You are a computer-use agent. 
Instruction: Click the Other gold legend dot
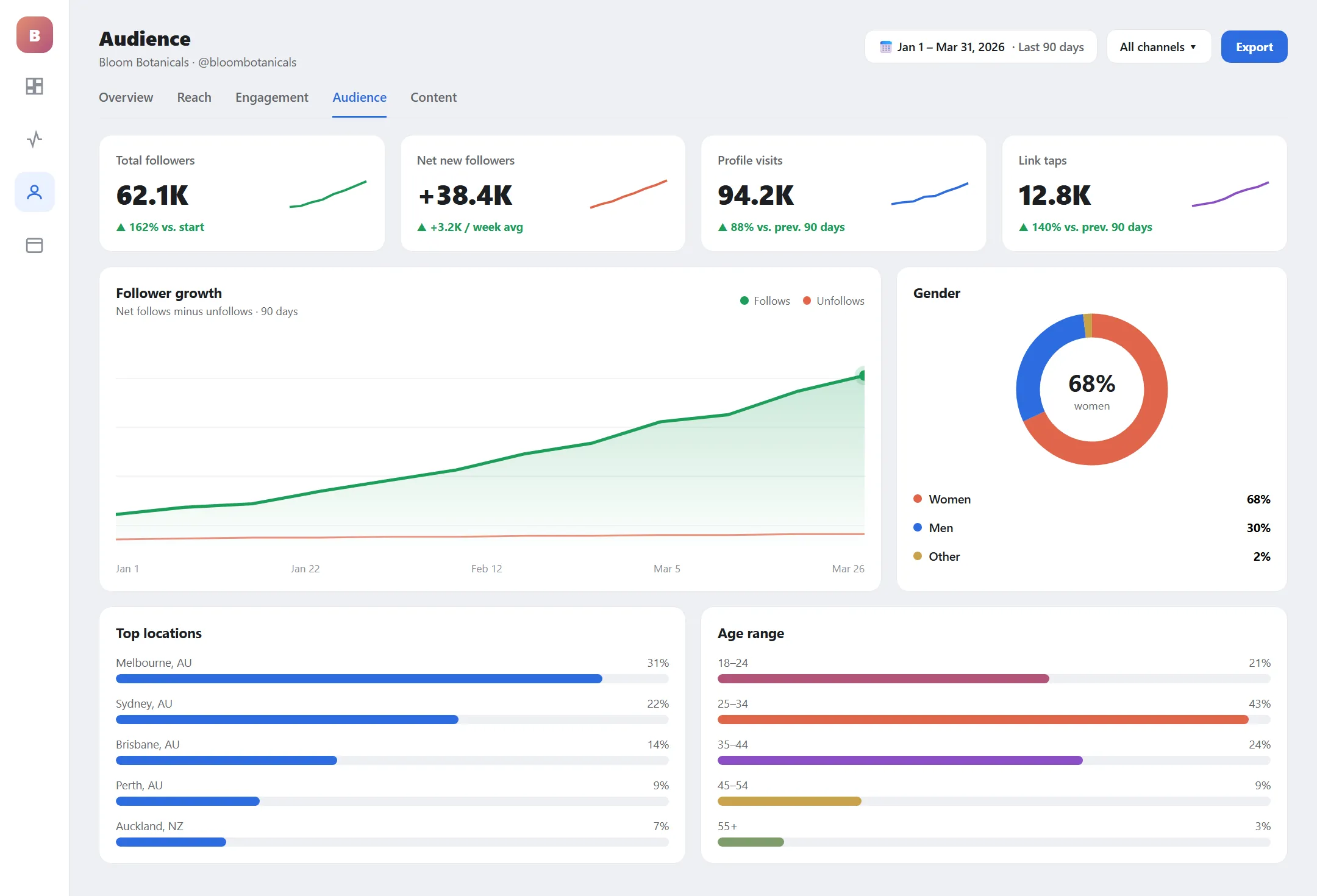coord(918,556)
